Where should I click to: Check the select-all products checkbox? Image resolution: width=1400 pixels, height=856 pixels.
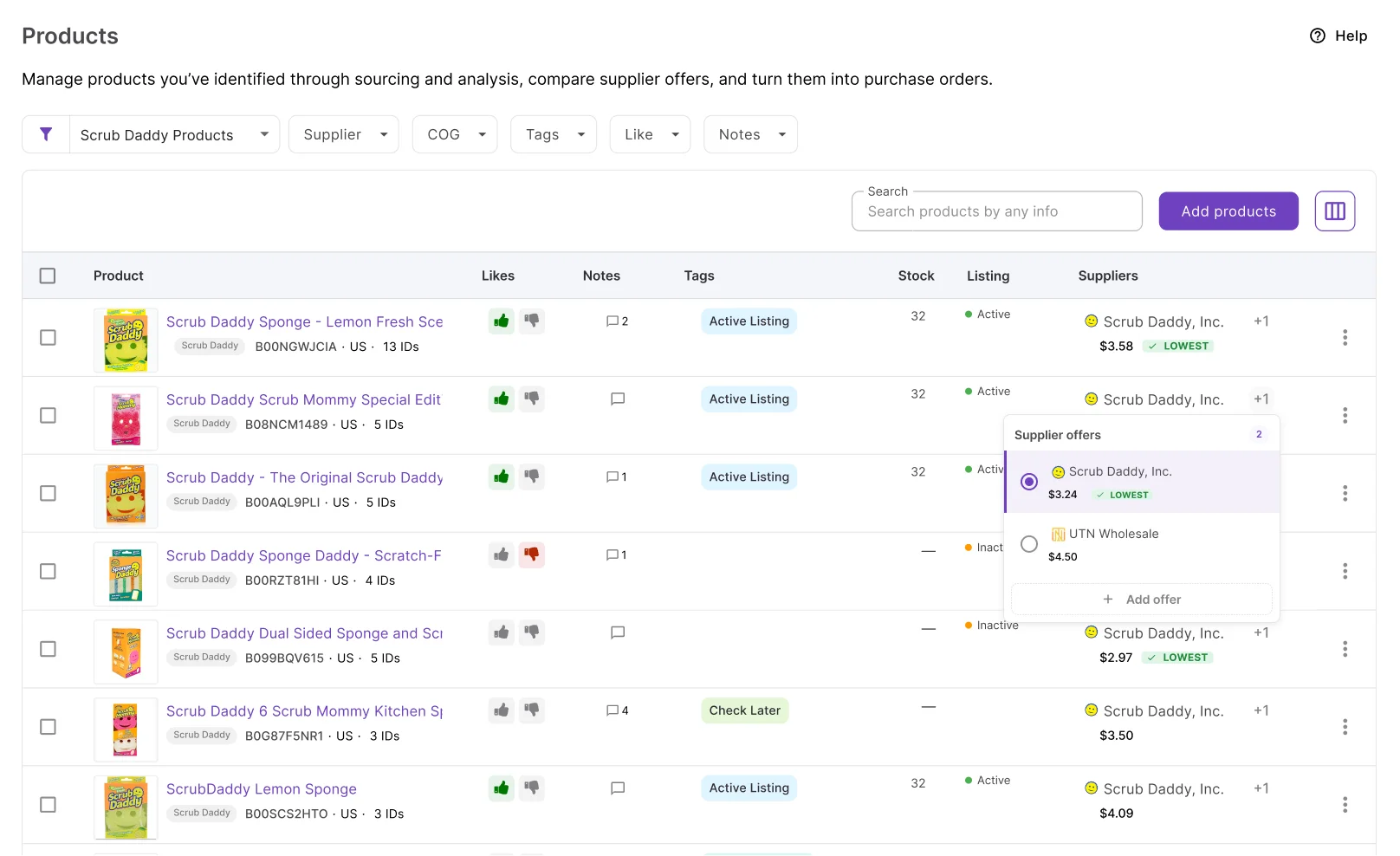(x=48, y=276)
